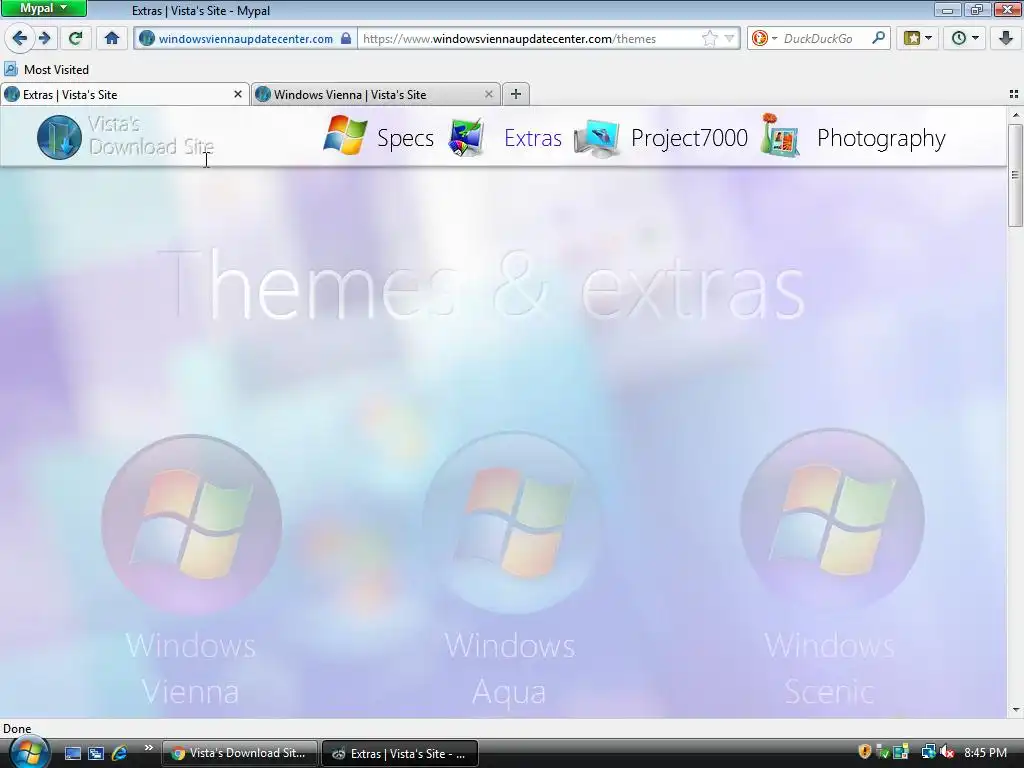
Task: Open the Photography navigation link
Action: coord(881,138)
